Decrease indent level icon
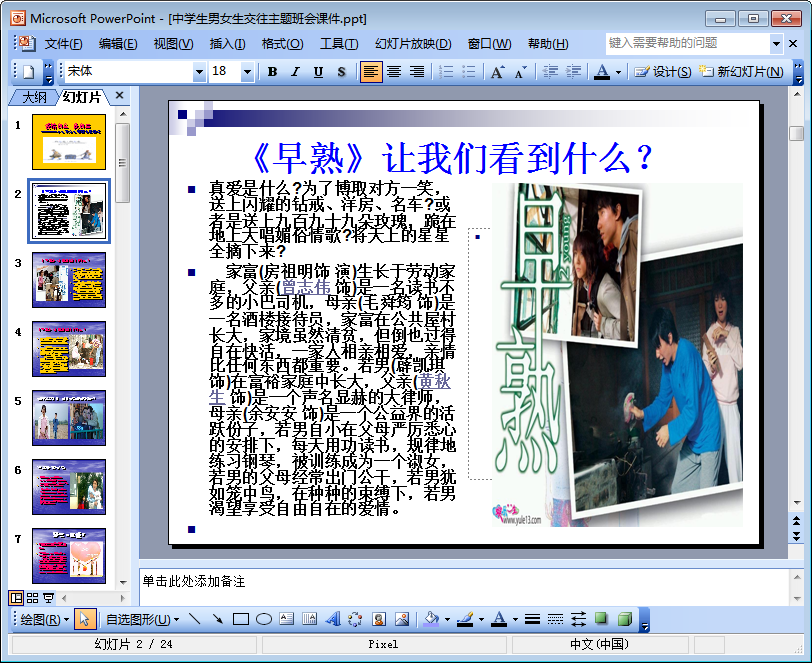Image resolution: width=812 pixels, height=663 pixels. (550, 72)
